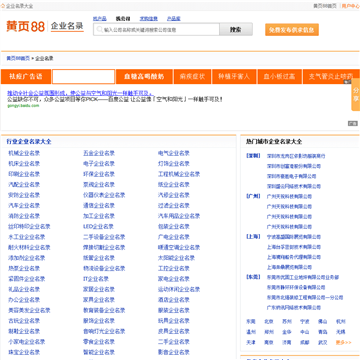Image resolution: width=360 pixels, height=360 pixels.
Task: Click the 祛痘广告语 ad button
Action: pyautogui.click(x=26, y=77)
